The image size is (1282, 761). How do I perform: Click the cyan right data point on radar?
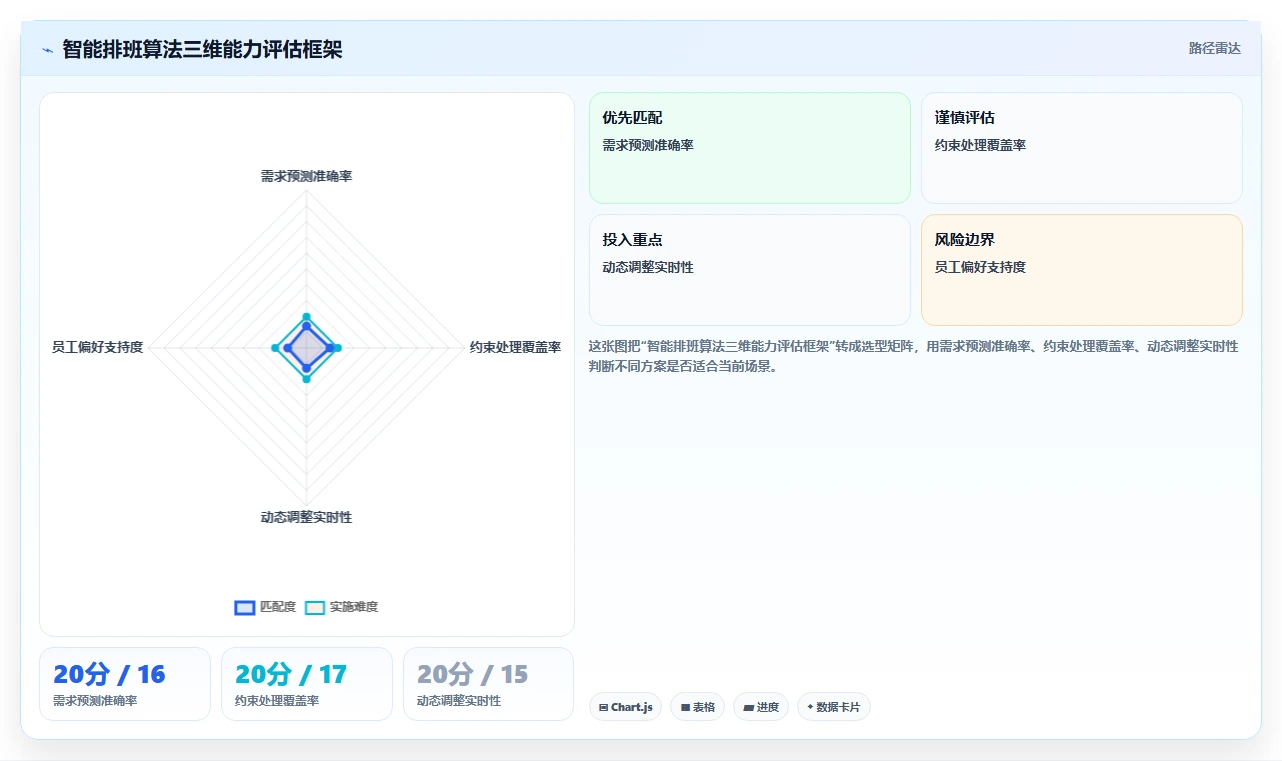point(338,348)
